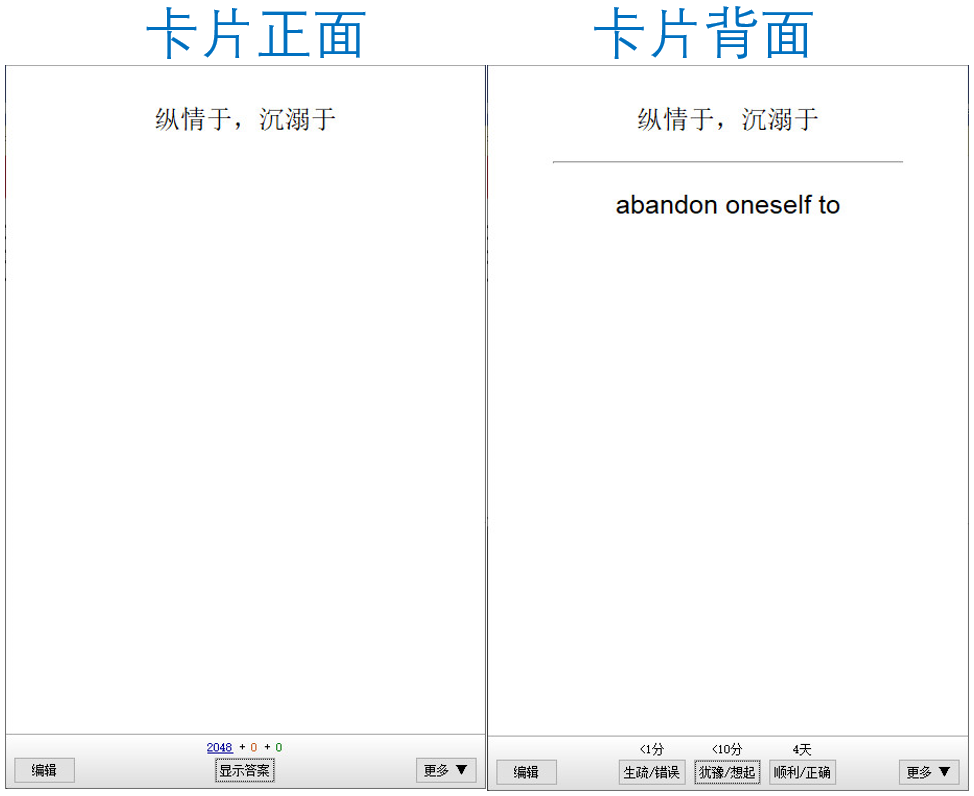
Task: Click the 2048 new cards count link
Action: pos(219,748)
